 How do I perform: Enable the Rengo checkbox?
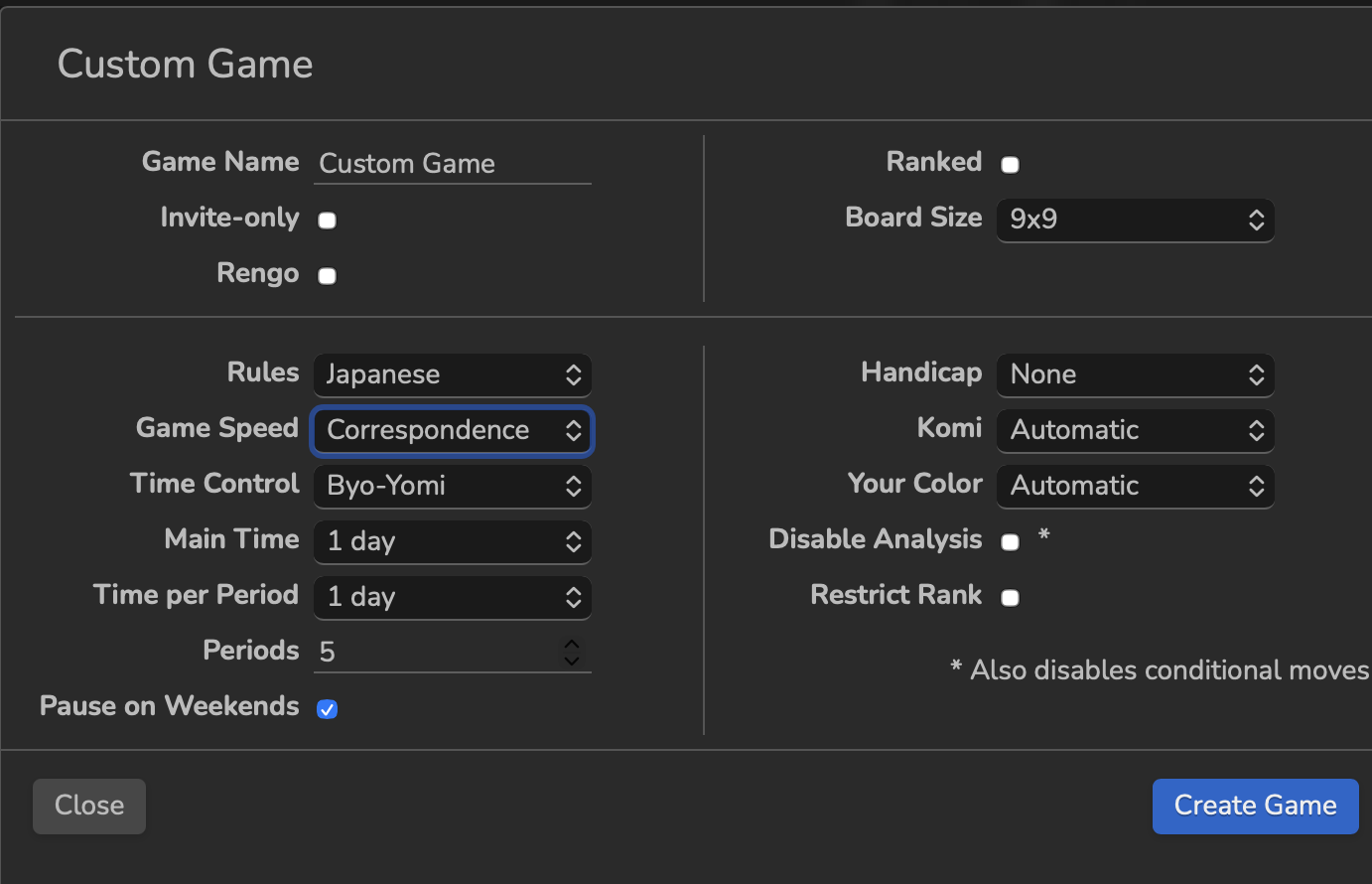(x=327, y=276)
